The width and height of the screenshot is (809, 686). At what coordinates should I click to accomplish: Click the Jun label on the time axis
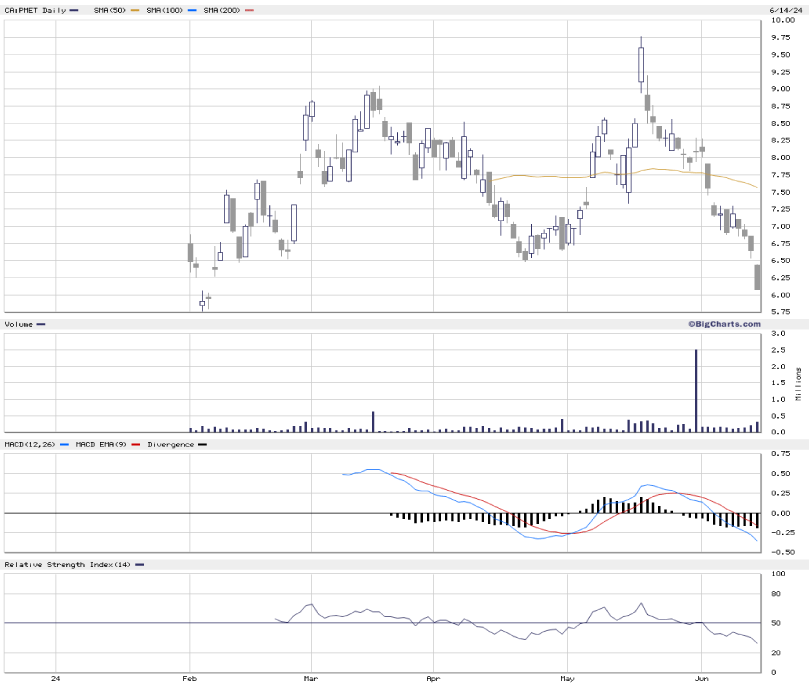click(702, 677)
